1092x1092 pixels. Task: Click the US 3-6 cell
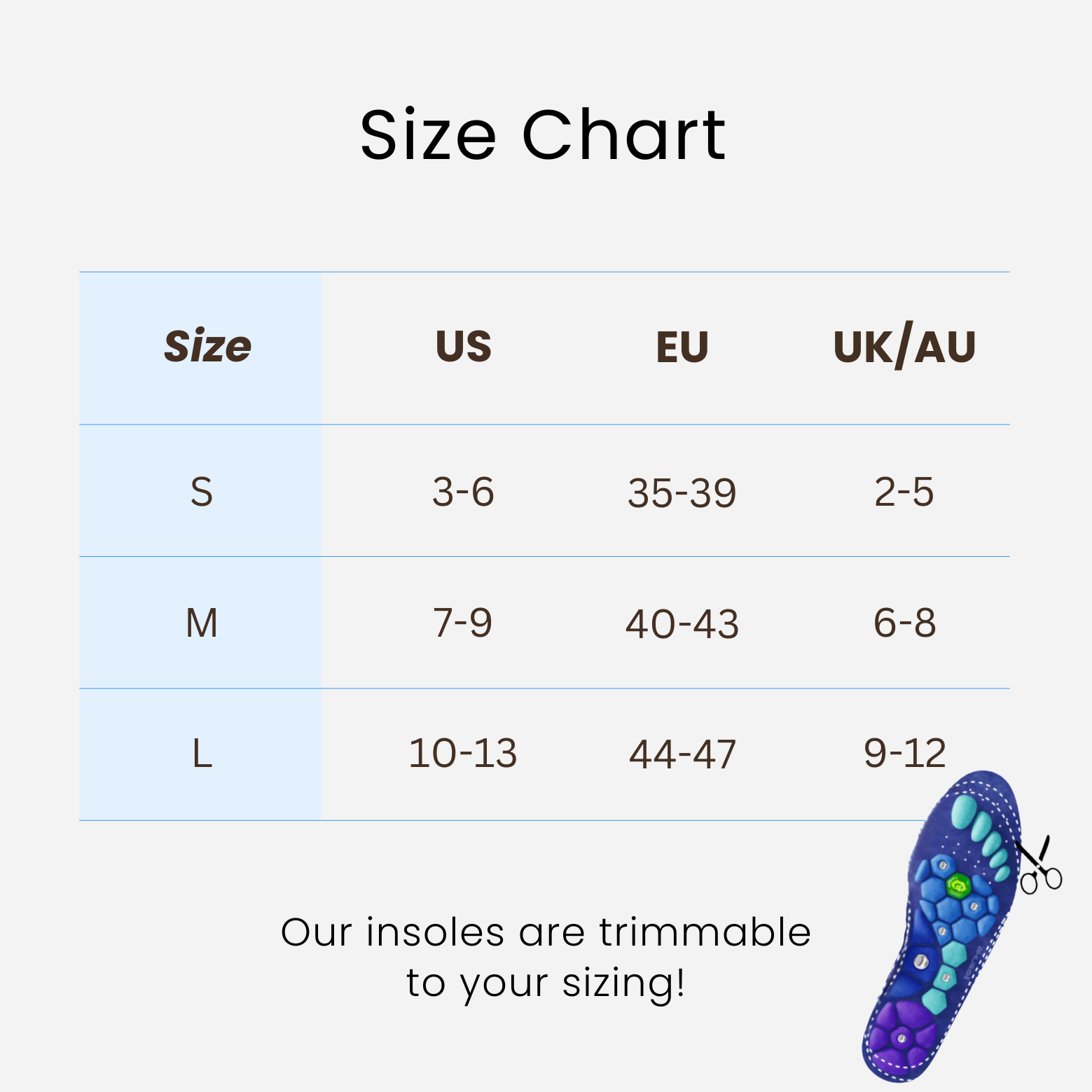463,492
